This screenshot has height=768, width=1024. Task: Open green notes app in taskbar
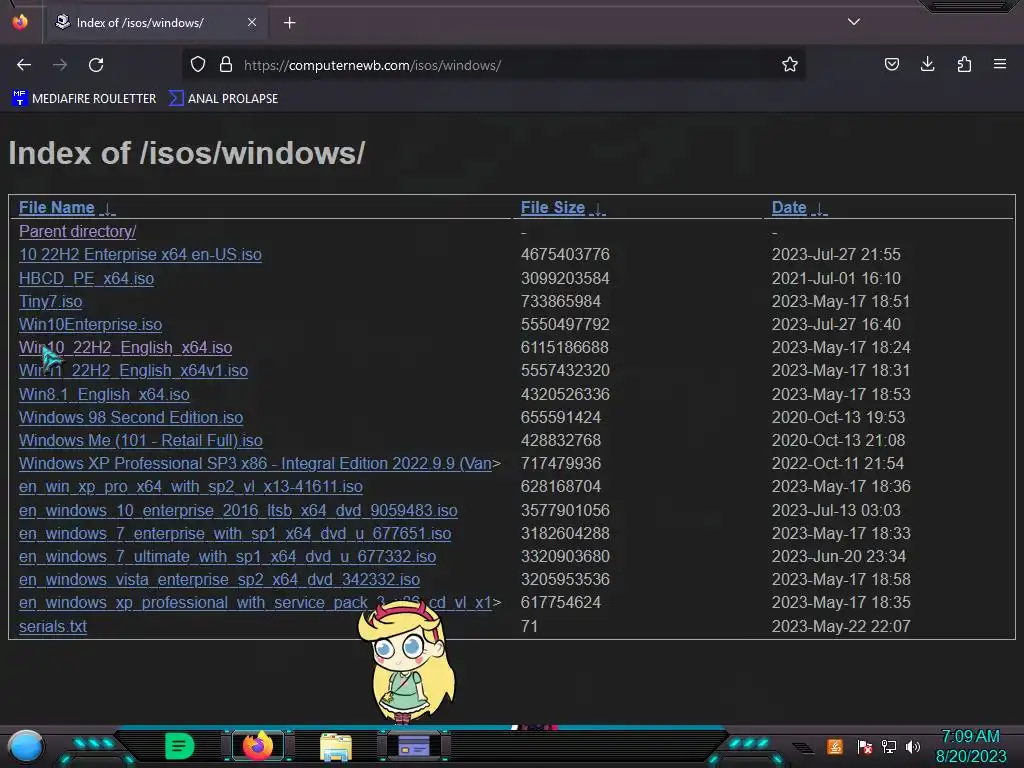[x=180, y=746]
